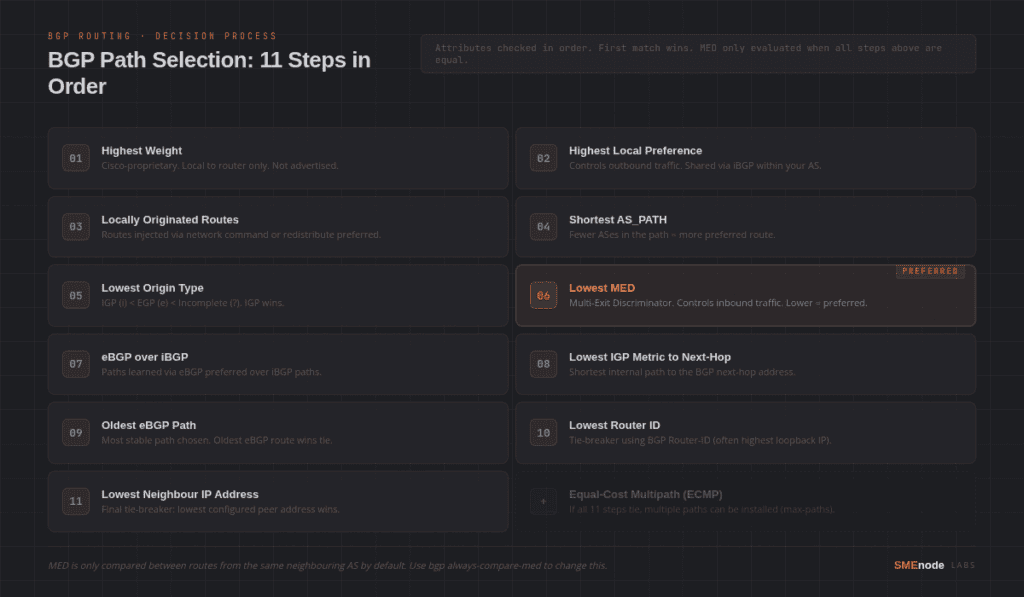Select the Locally Originated Routes title
1024x597 pixels.
[x=170, y=220]
